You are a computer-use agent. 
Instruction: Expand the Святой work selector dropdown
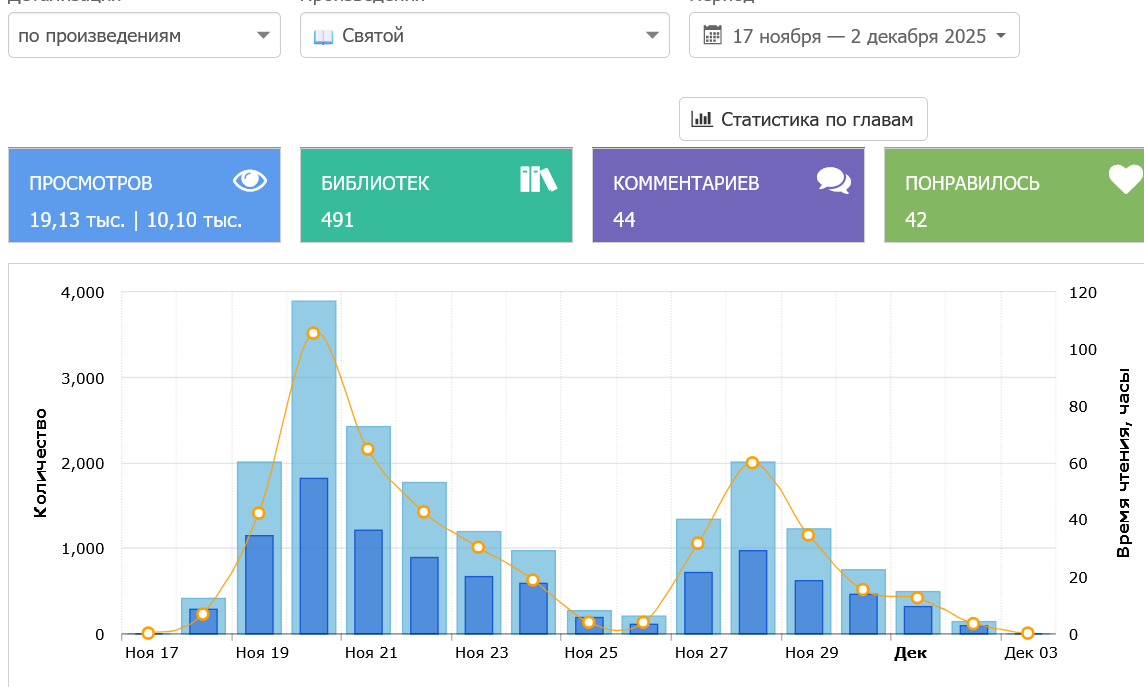pyautogui.click(x=484, y=36)
